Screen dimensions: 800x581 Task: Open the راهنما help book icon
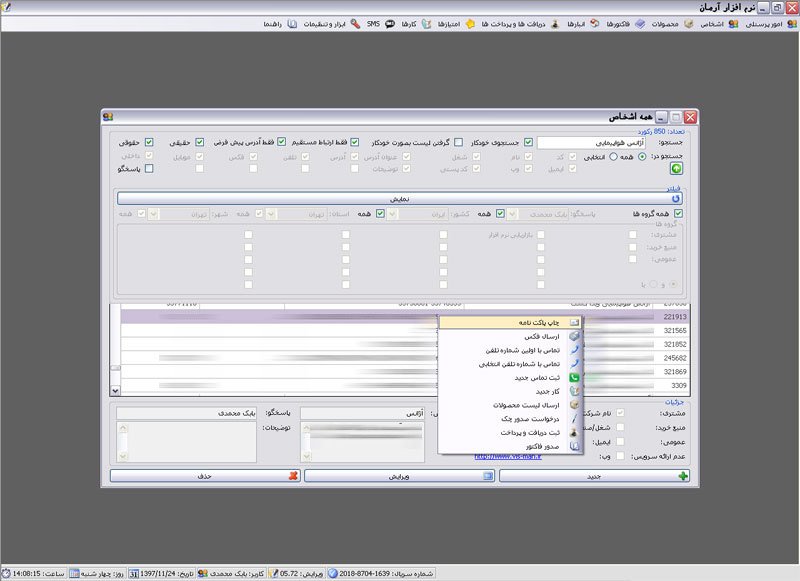[292, 24]
